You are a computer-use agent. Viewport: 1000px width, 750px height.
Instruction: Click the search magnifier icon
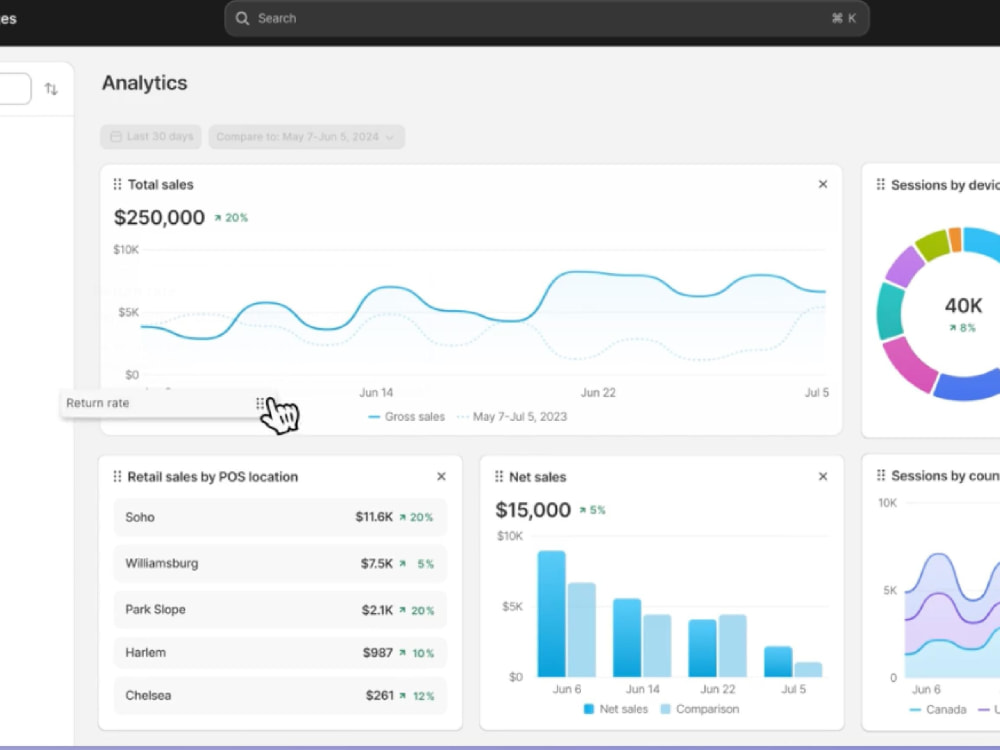click(242, 18)
